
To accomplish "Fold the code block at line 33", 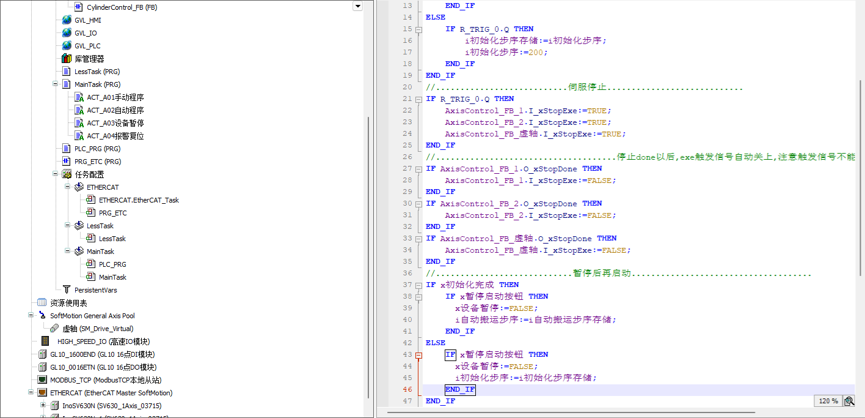I will [x=418, y=238].
